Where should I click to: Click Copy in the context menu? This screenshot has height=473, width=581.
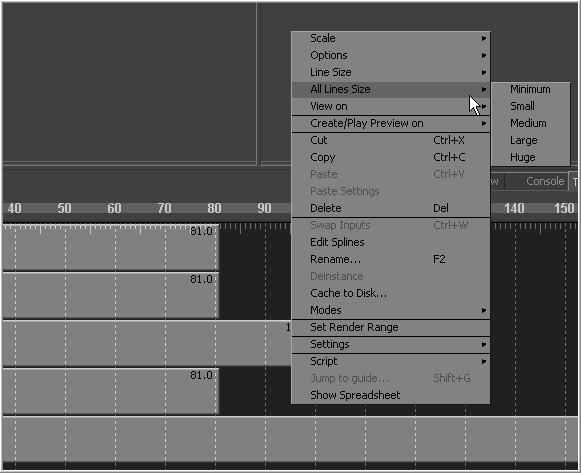[x=391, y=157]
